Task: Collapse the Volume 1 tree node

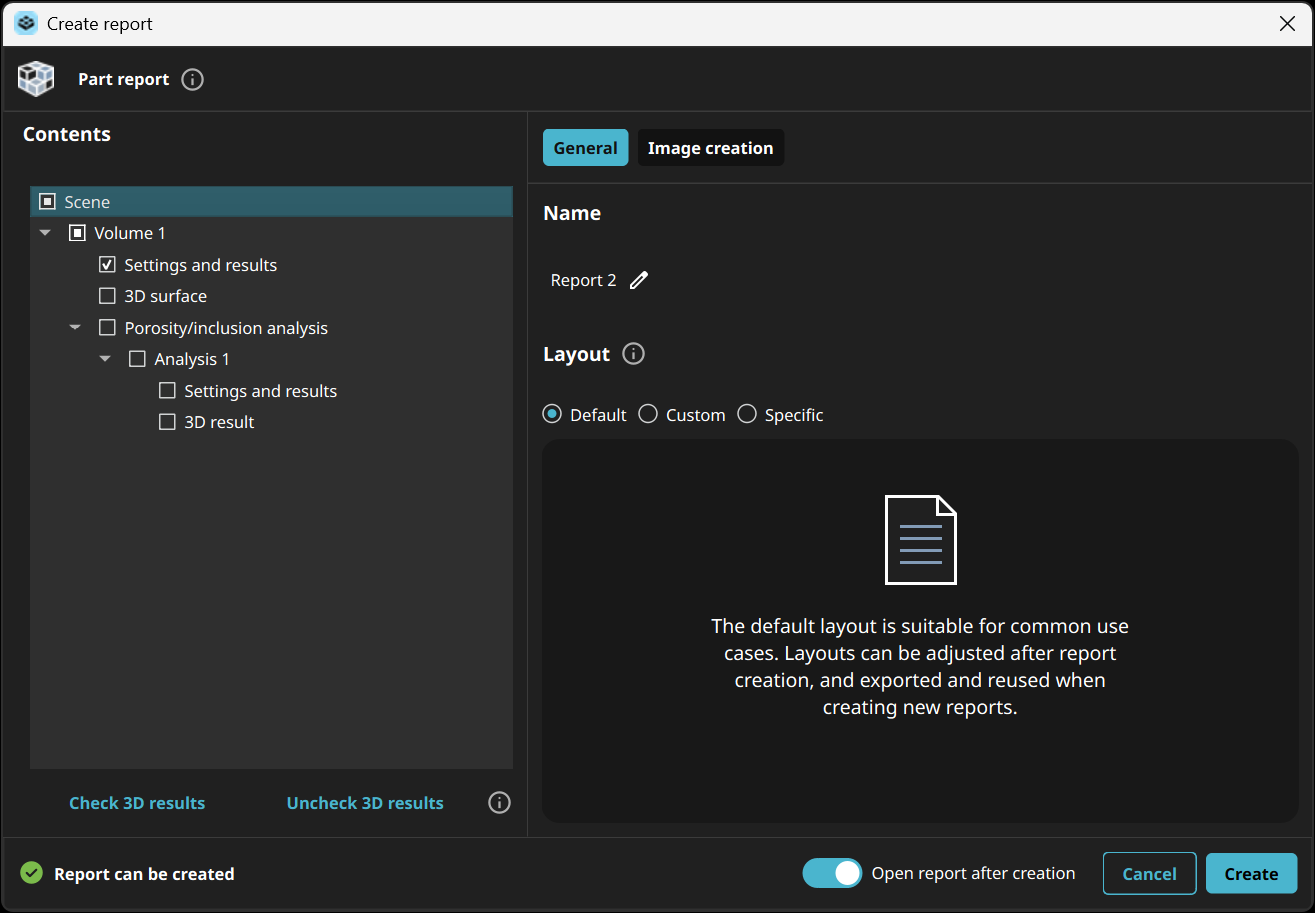Action: click(45, 233)
